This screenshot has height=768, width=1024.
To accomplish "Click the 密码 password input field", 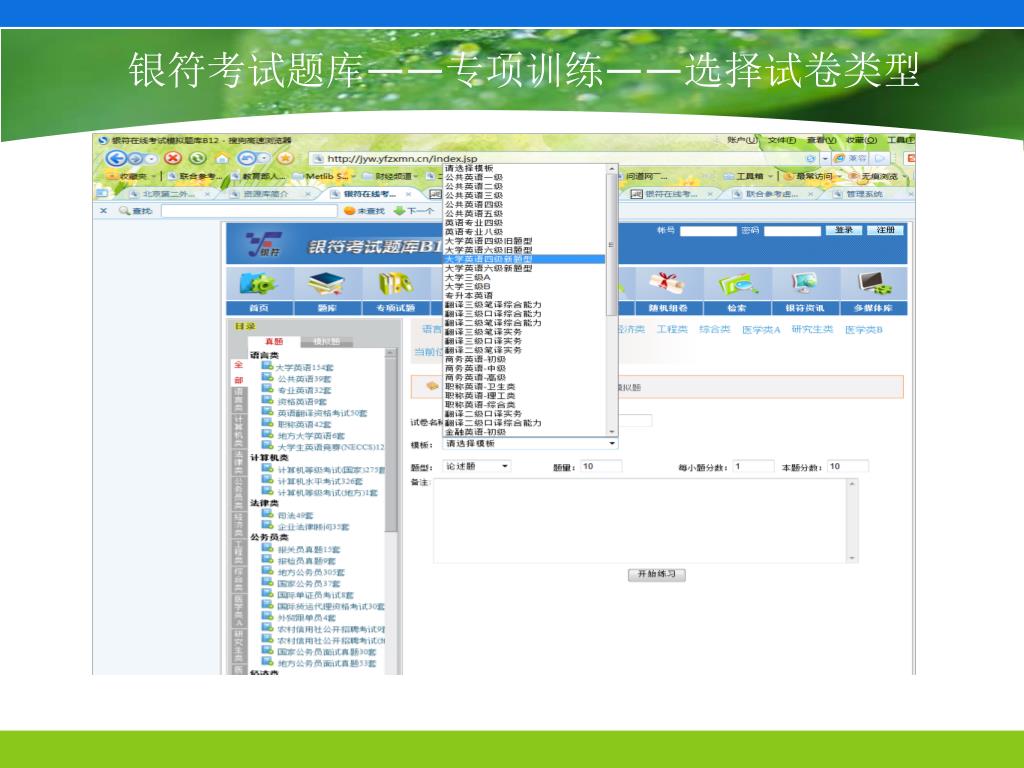I will pos(792,231).
